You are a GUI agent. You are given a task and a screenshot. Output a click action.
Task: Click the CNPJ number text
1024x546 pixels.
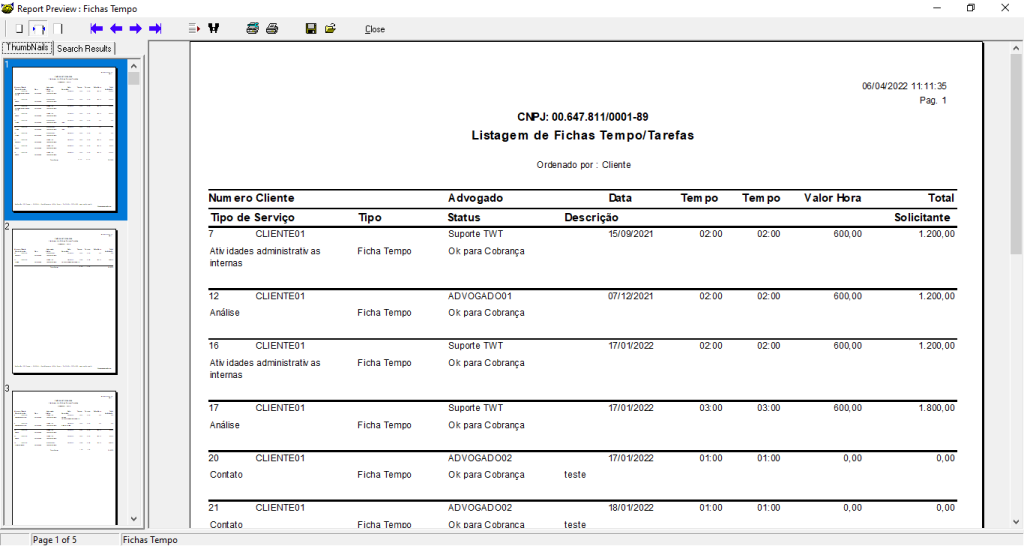(583, 117)
